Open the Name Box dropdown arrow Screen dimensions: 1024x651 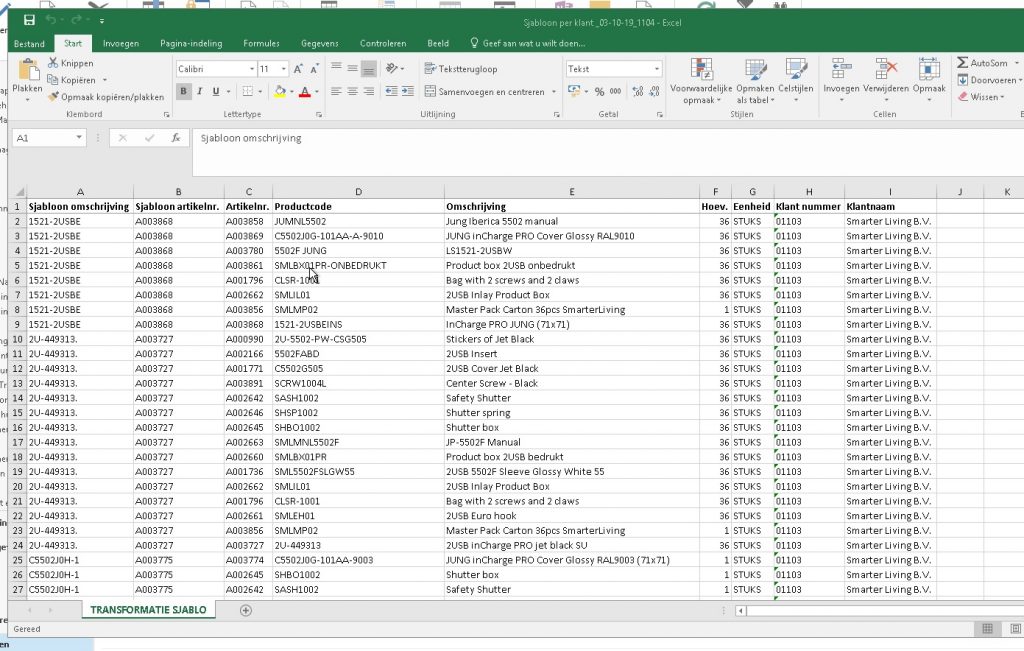79,138
